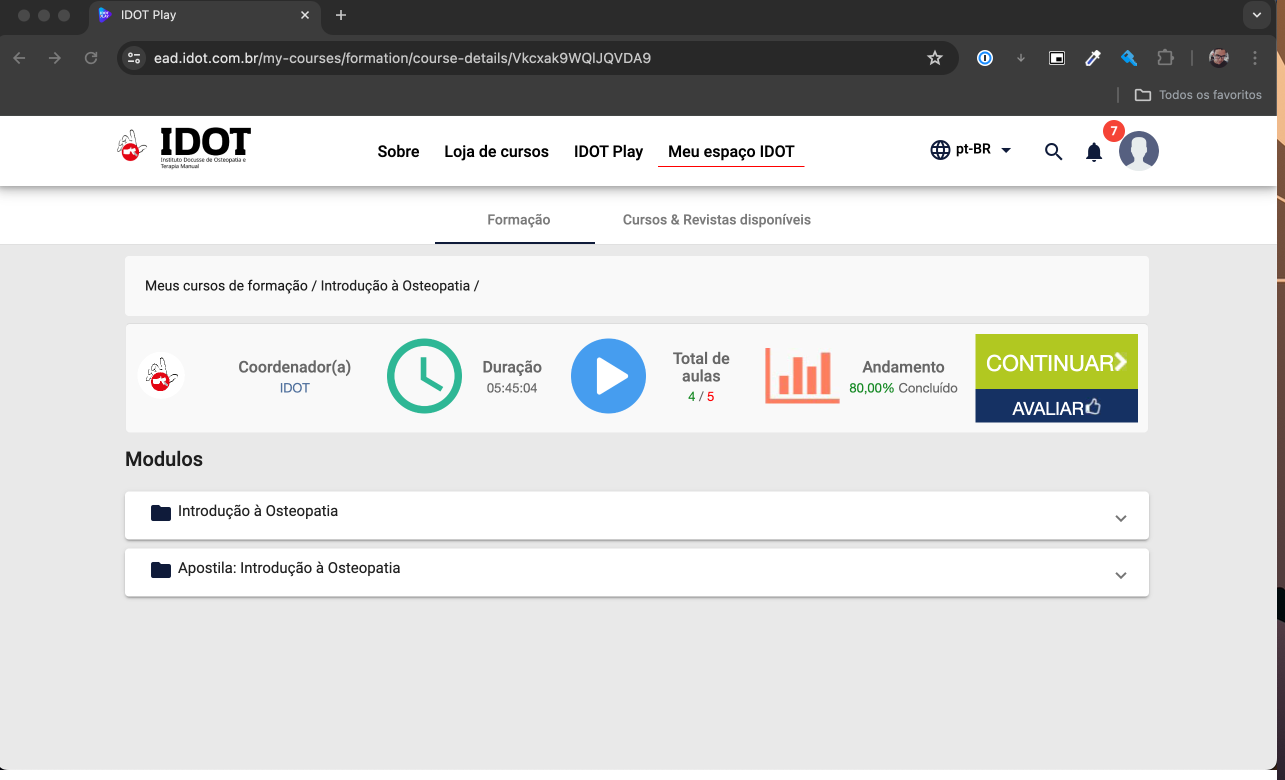1285x780 pixels.
Task: Open the Loja de cursos menu
Action: [x=496, y=152]
